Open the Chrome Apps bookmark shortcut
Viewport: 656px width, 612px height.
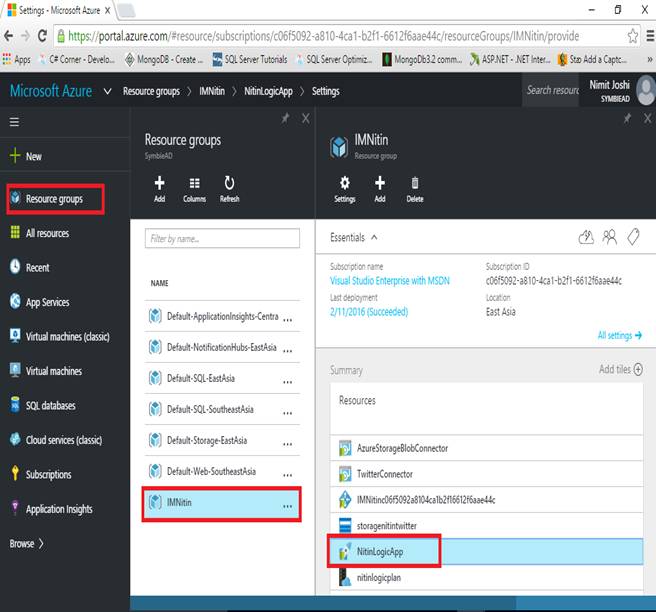click(17, 59)
